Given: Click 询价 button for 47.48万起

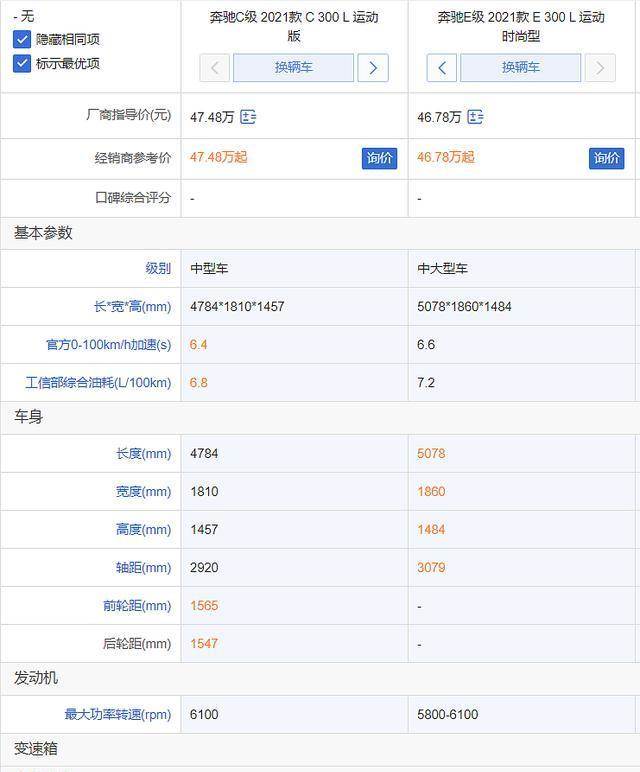Looking at the screenshot, I should [x=379, y=158].
